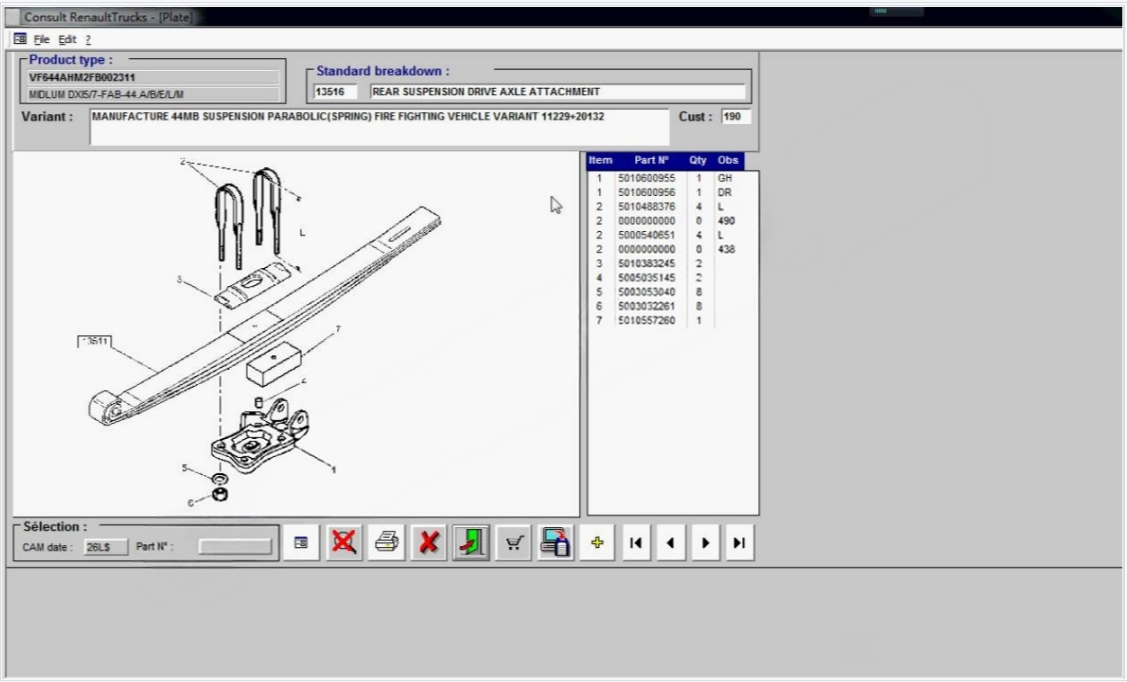Jump to last plate with skip-forward arrow

coord(739,543)
